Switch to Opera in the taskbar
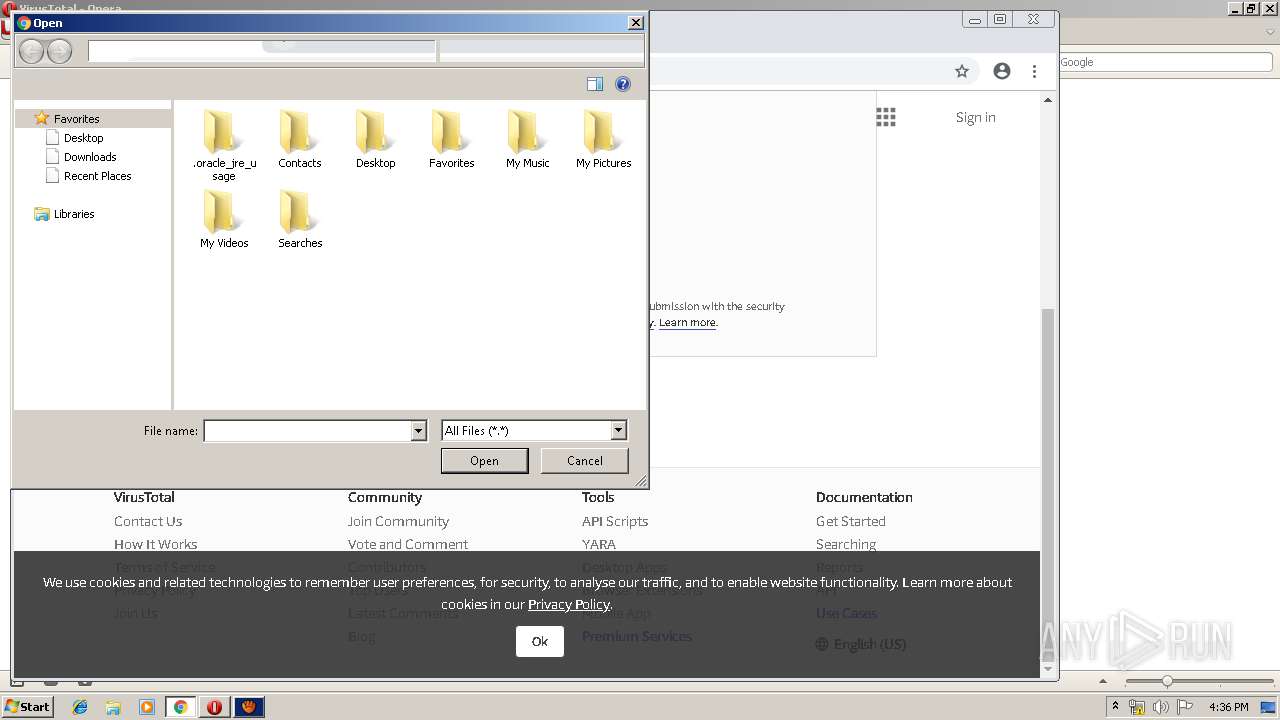Image resolution: width=1280 pixels, height=720 pixels. [x=214, y=707]
